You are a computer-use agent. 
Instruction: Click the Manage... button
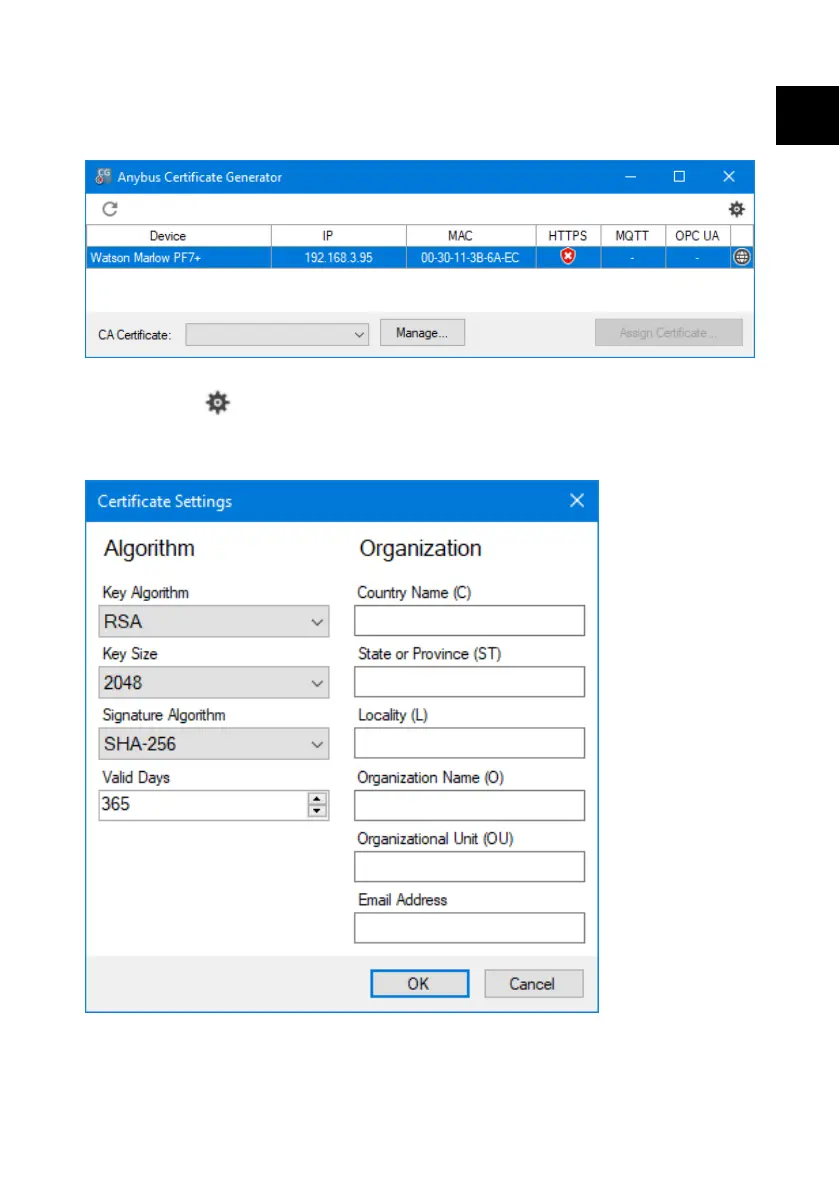422,333
